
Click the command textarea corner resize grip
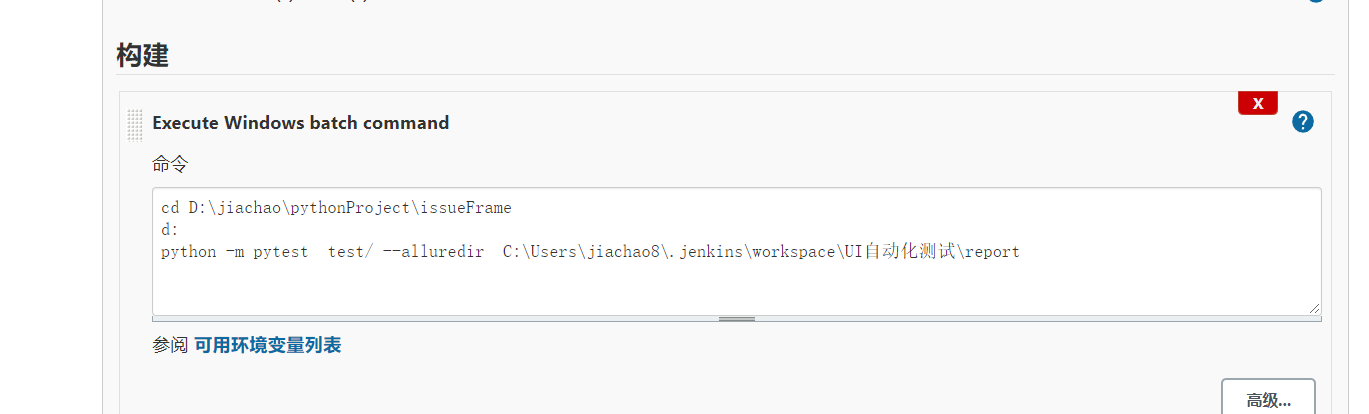point(1314,308)
